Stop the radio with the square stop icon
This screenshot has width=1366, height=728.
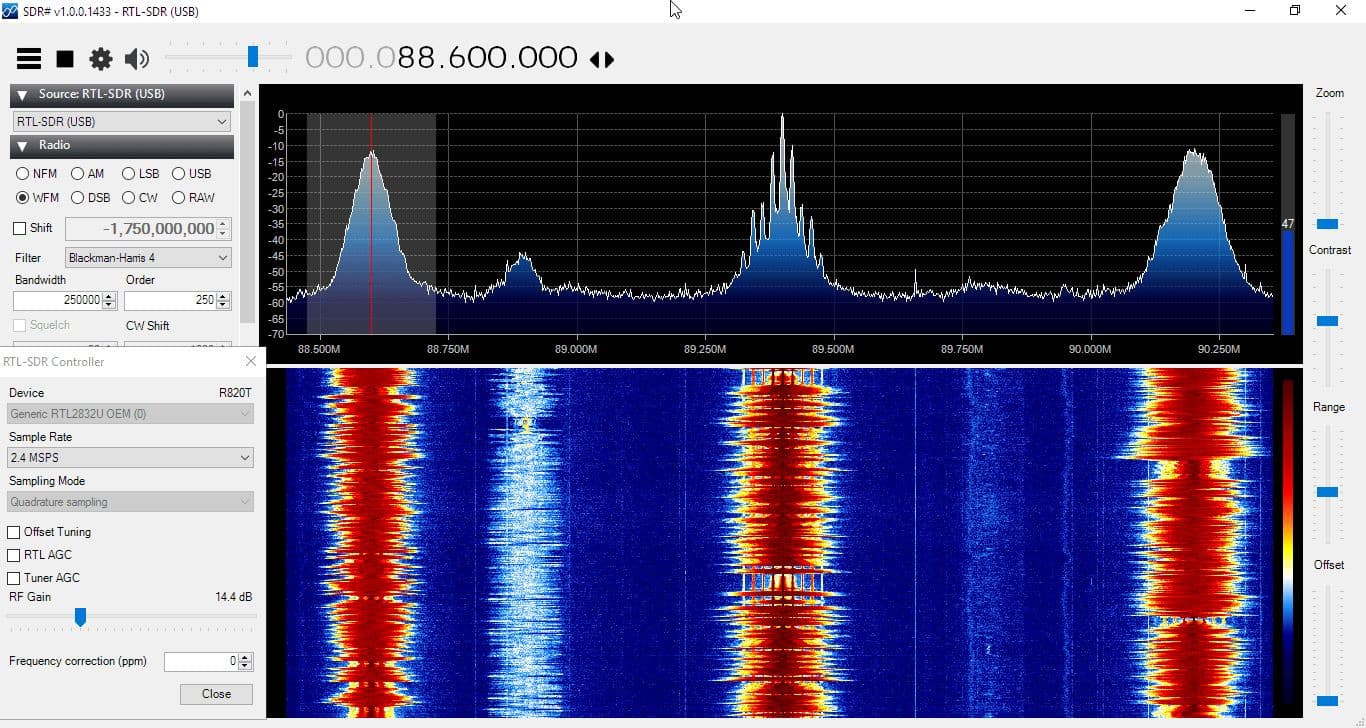(64, 58)
